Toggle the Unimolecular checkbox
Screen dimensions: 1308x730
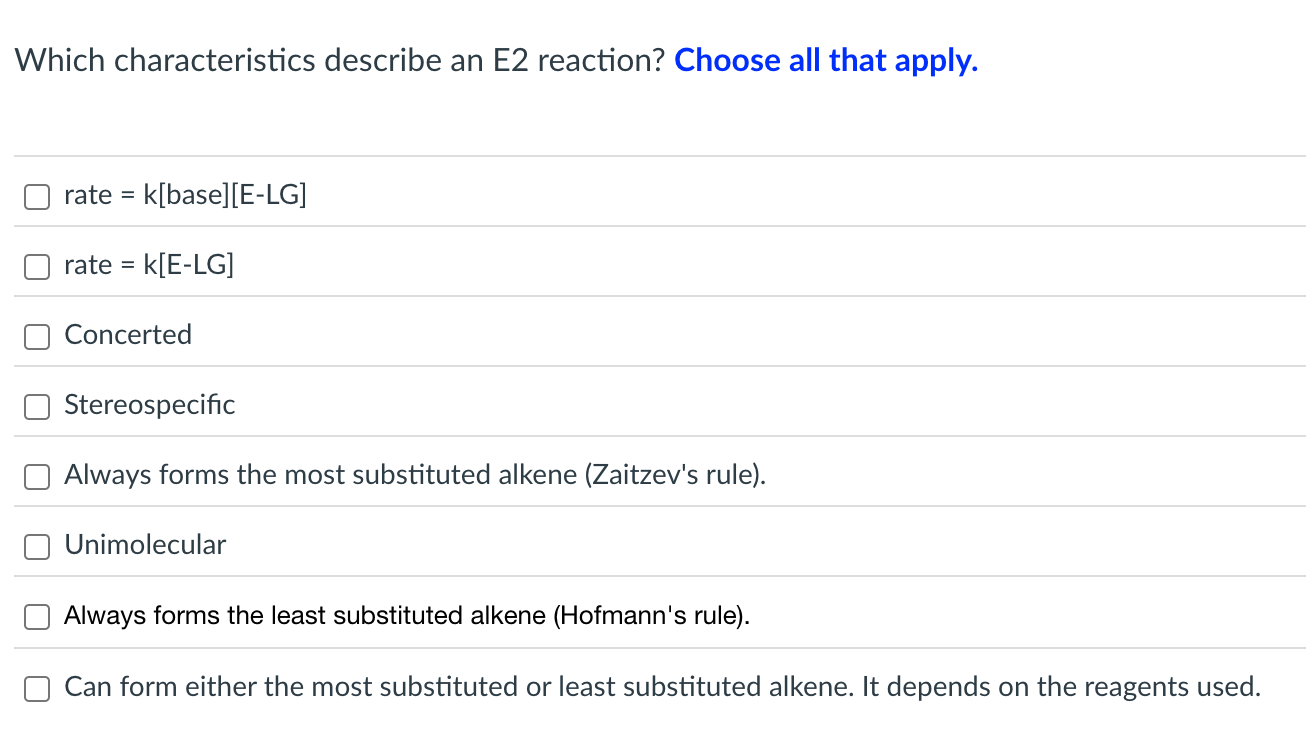point(37,546)
